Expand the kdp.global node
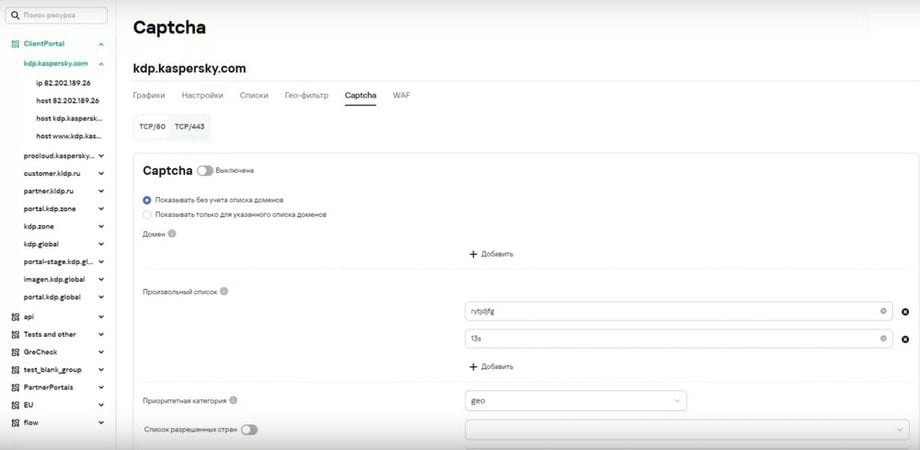This screenshot has height=450, width=920. pyautogui.click(x=102, y=244)
